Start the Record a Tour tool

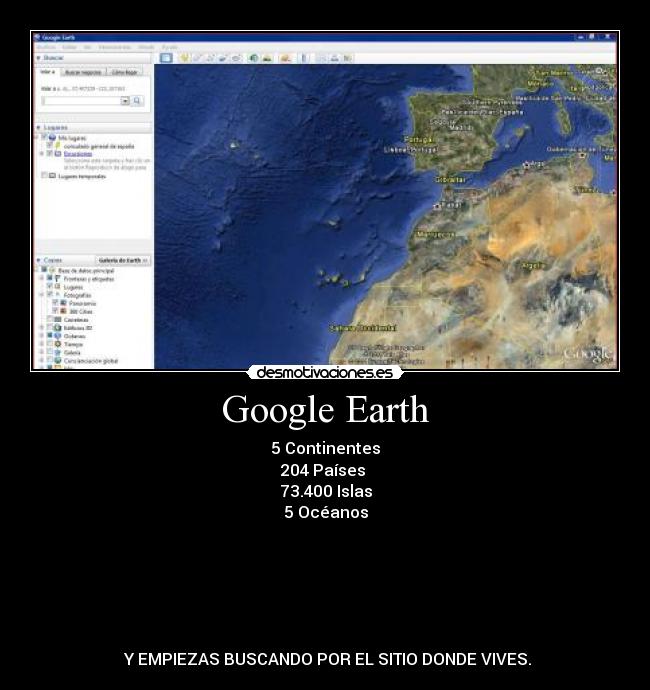pyautogui.click(x=236, y=58)
